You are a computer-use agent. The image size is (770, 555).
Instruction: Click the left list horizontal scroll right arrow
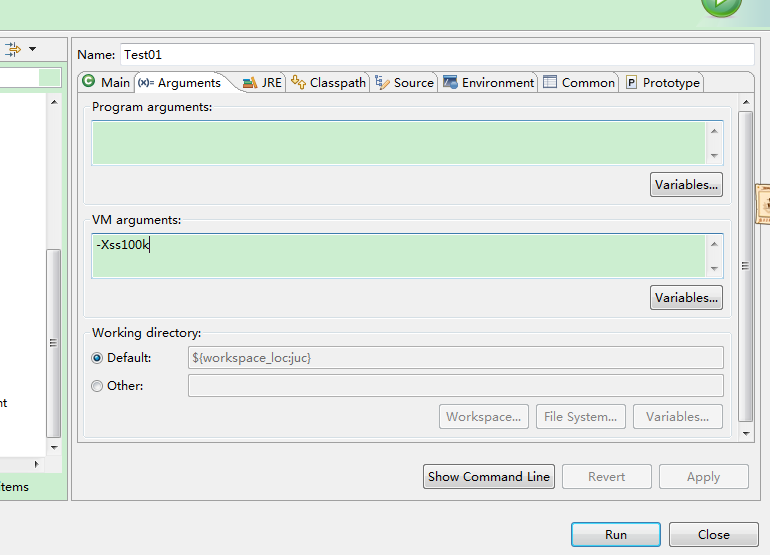36,464
